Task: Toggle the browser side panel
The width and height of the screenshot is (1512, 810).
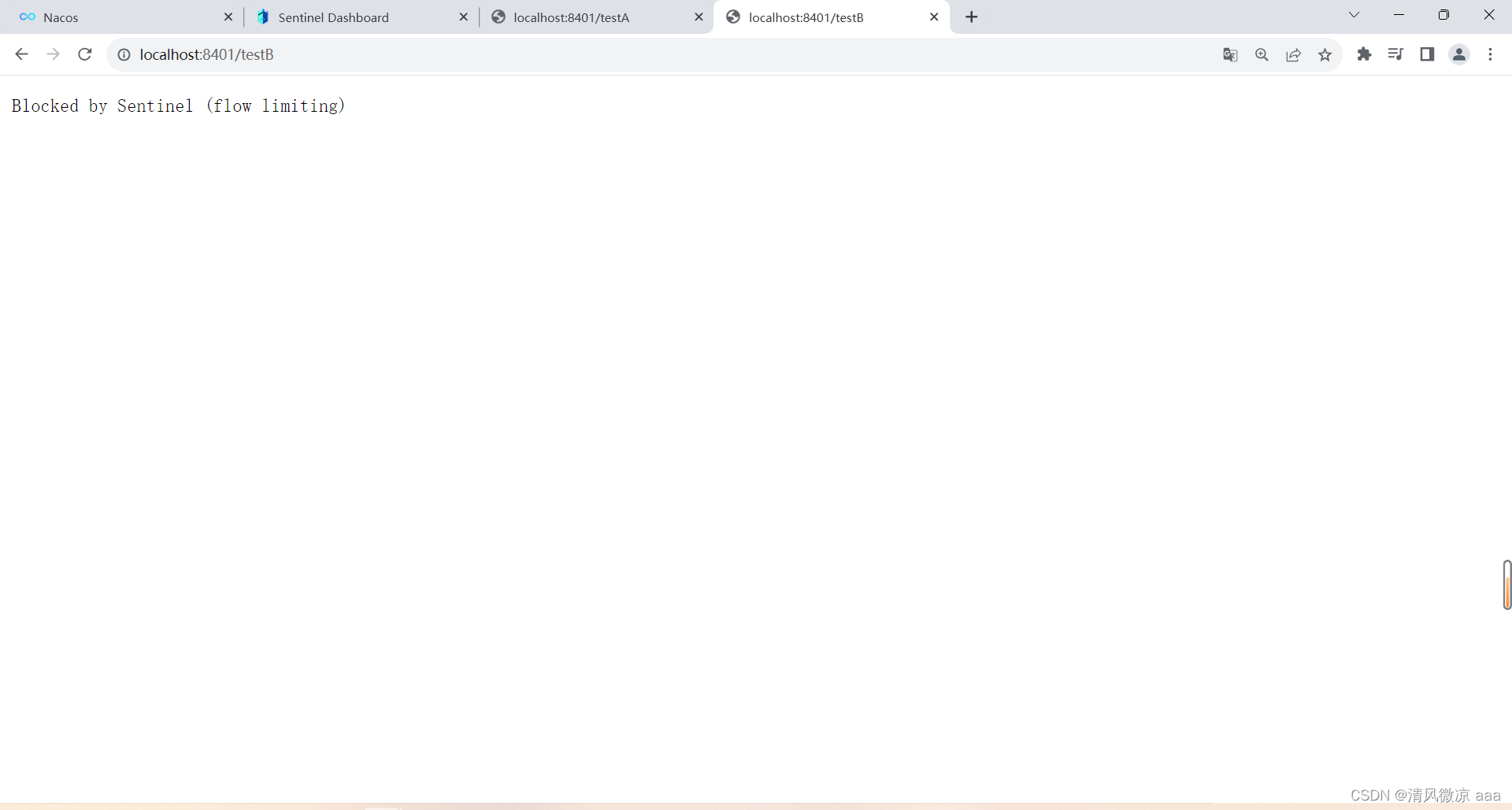Action: point(1427,54)
